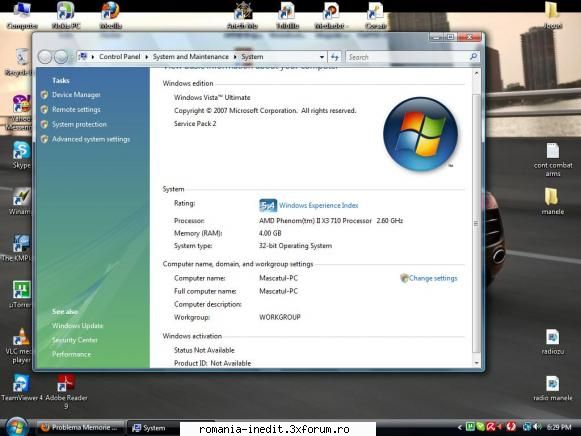Open Security Center under See also
Image resolution: width=581 pixels, height=436 pixels.
point(74,340)
